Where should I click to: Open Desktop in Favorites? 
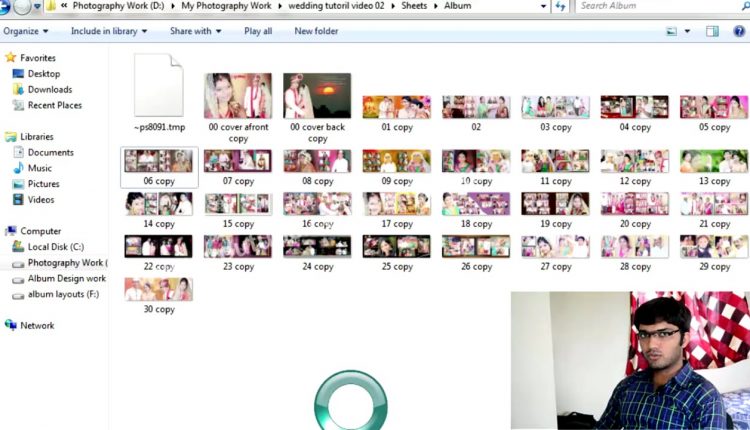(x=44, y=74)
